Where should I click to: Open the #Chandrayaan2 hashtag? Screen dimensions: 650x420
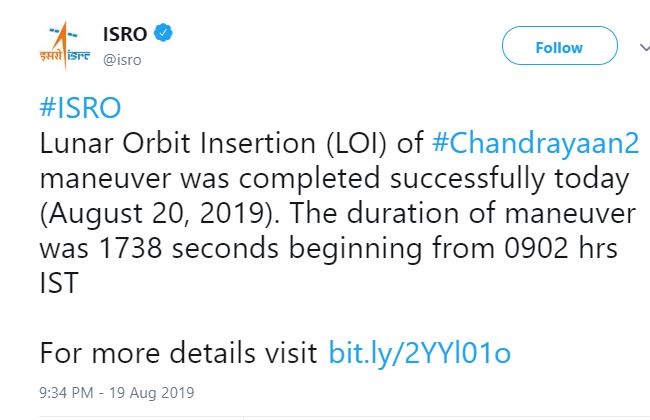(x=535, y=143)
